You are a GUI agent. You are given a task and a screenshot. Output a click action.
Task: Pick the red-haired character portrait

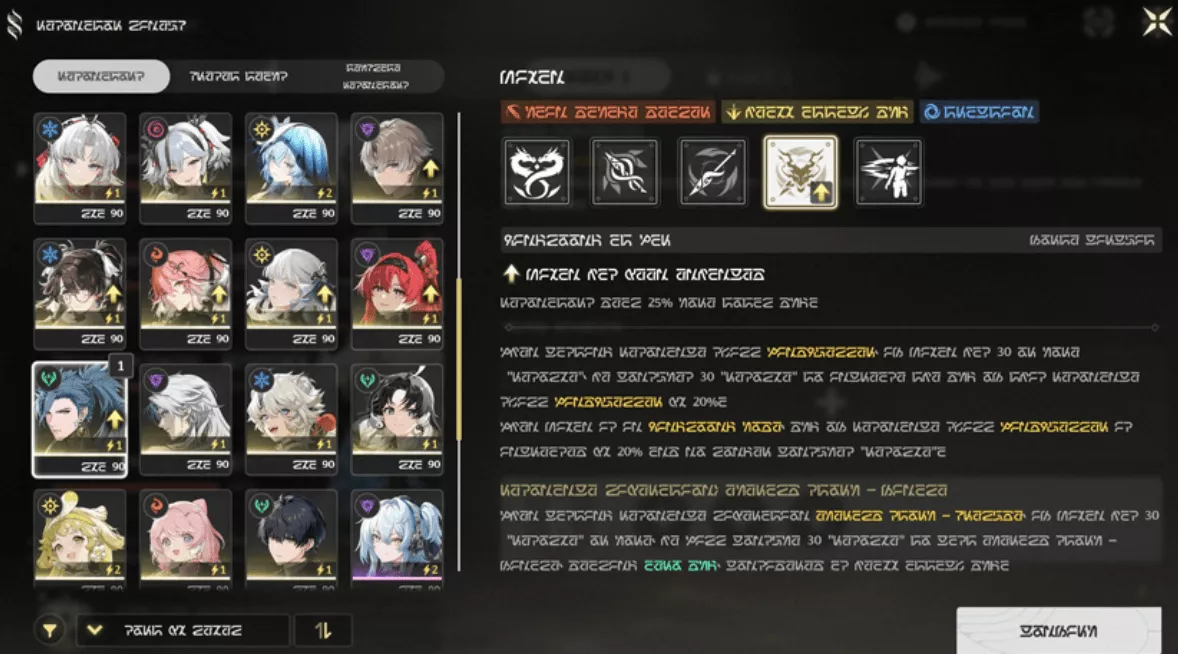click(397, 294)
